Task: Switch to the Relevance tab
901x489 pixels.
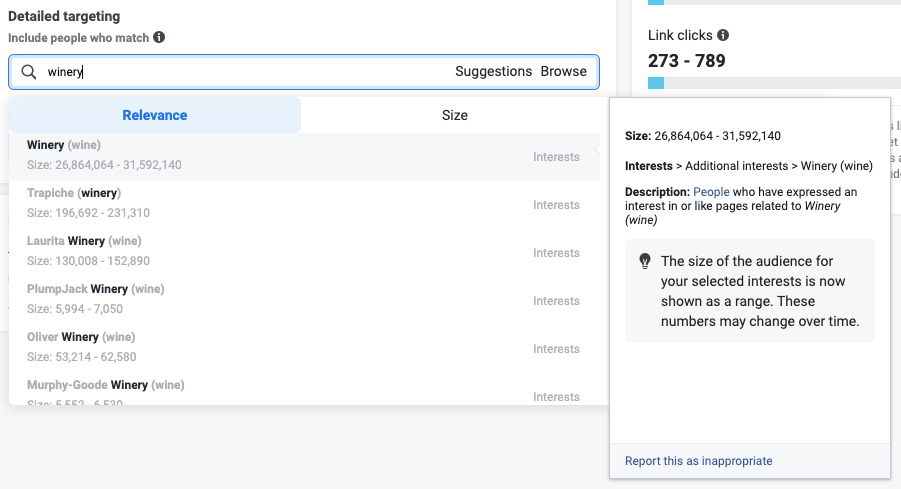Action: click(x=155, y=115)
